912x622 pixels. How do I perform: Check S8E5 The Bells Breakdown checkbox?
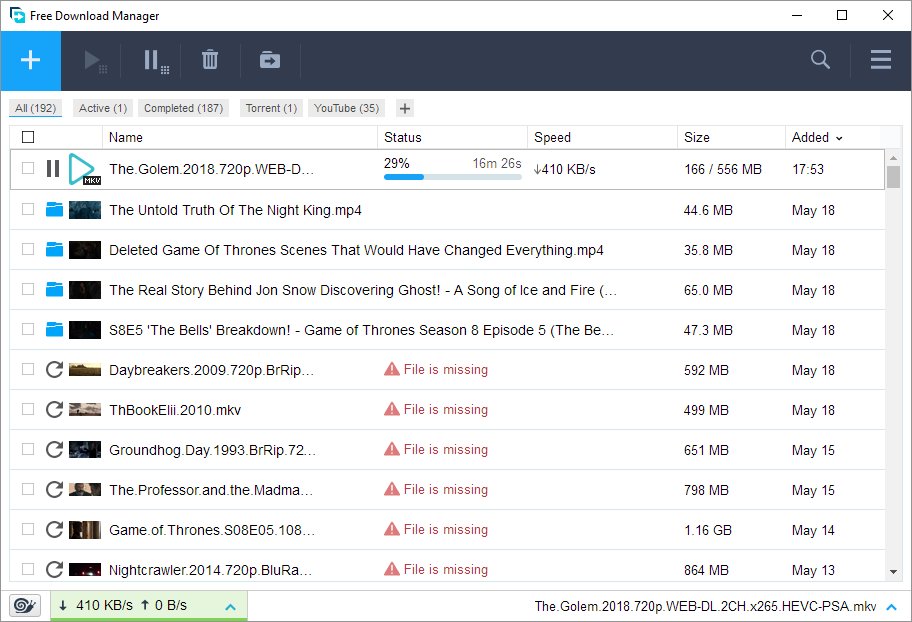(x=28, y=329)
